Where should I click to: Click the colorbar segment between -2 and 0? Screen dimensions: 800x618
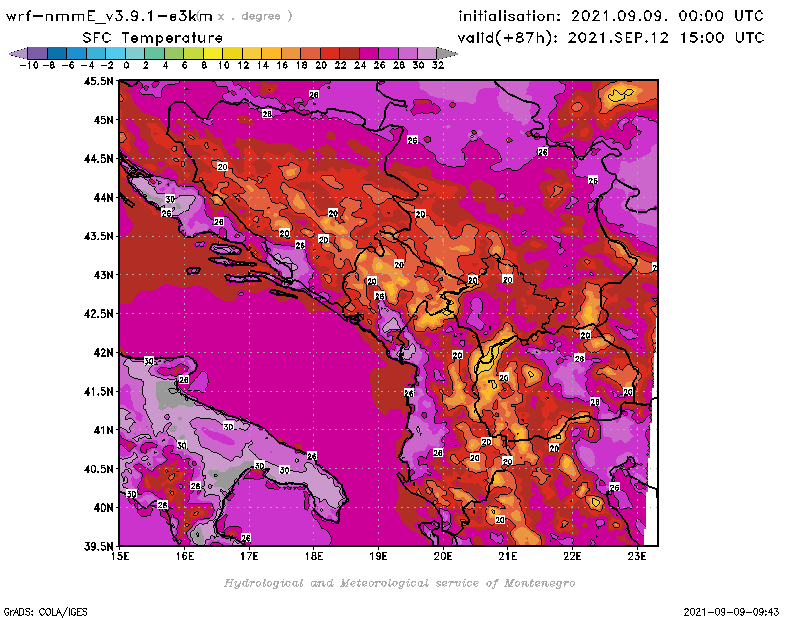click(x=115, y=53)
